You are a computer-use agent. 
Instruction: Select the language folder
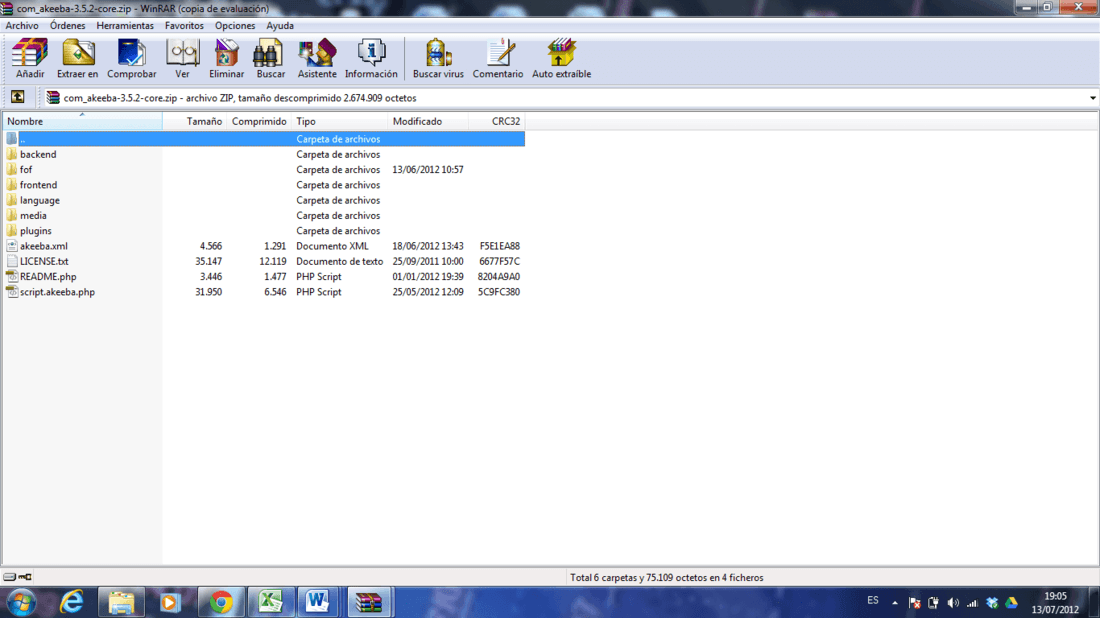40,201
